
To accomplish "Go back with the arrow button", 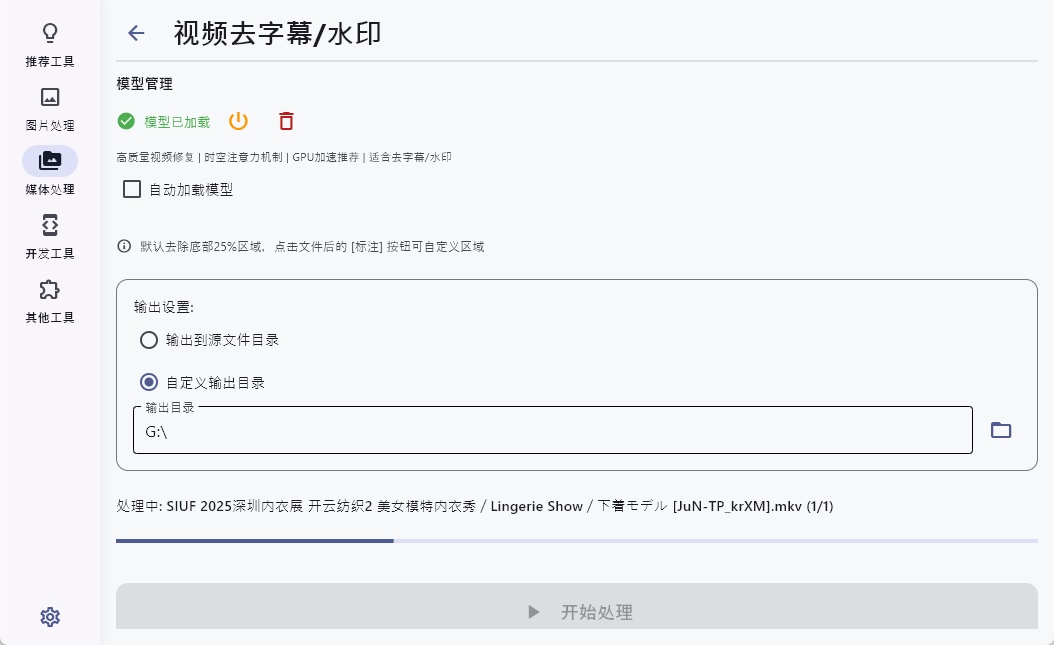I will tap(136, 33).
